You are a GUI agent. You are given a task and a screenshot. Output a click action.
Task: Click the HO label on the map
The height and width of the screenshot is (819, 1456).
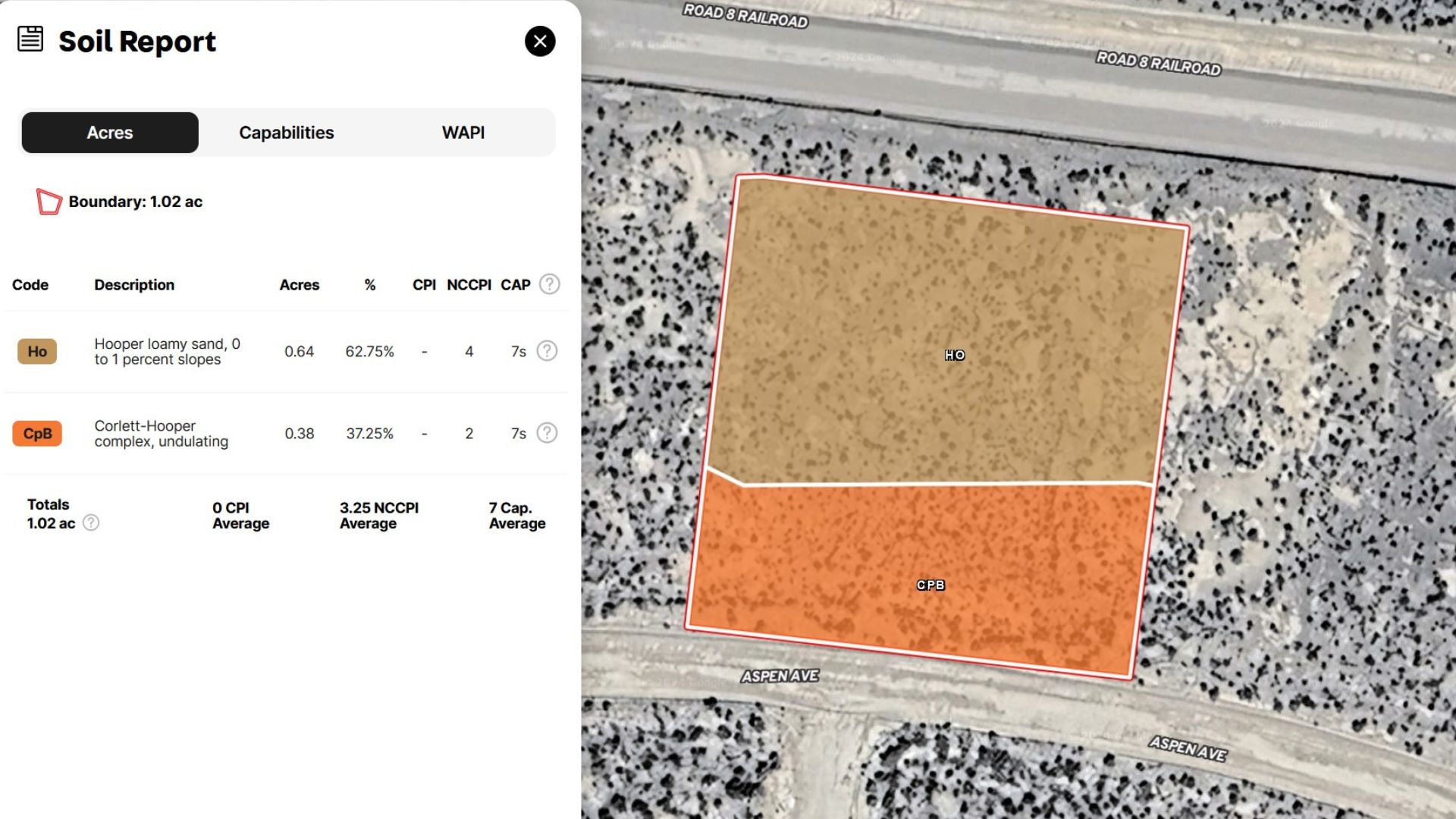955,355
